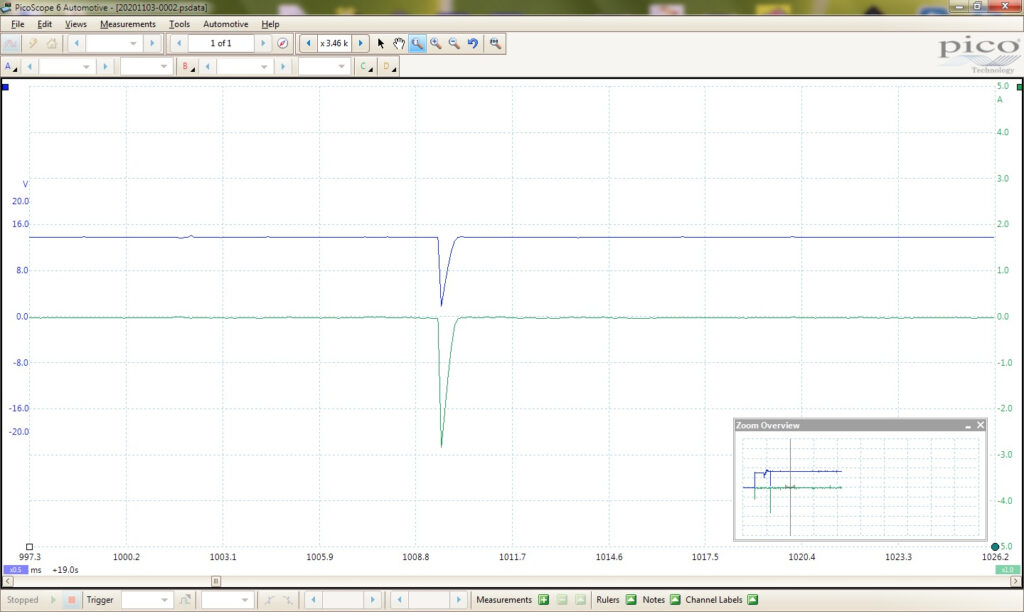Click the zoom-out magnifier tool
Screen dimensions: 1024x612
(454, 43)
